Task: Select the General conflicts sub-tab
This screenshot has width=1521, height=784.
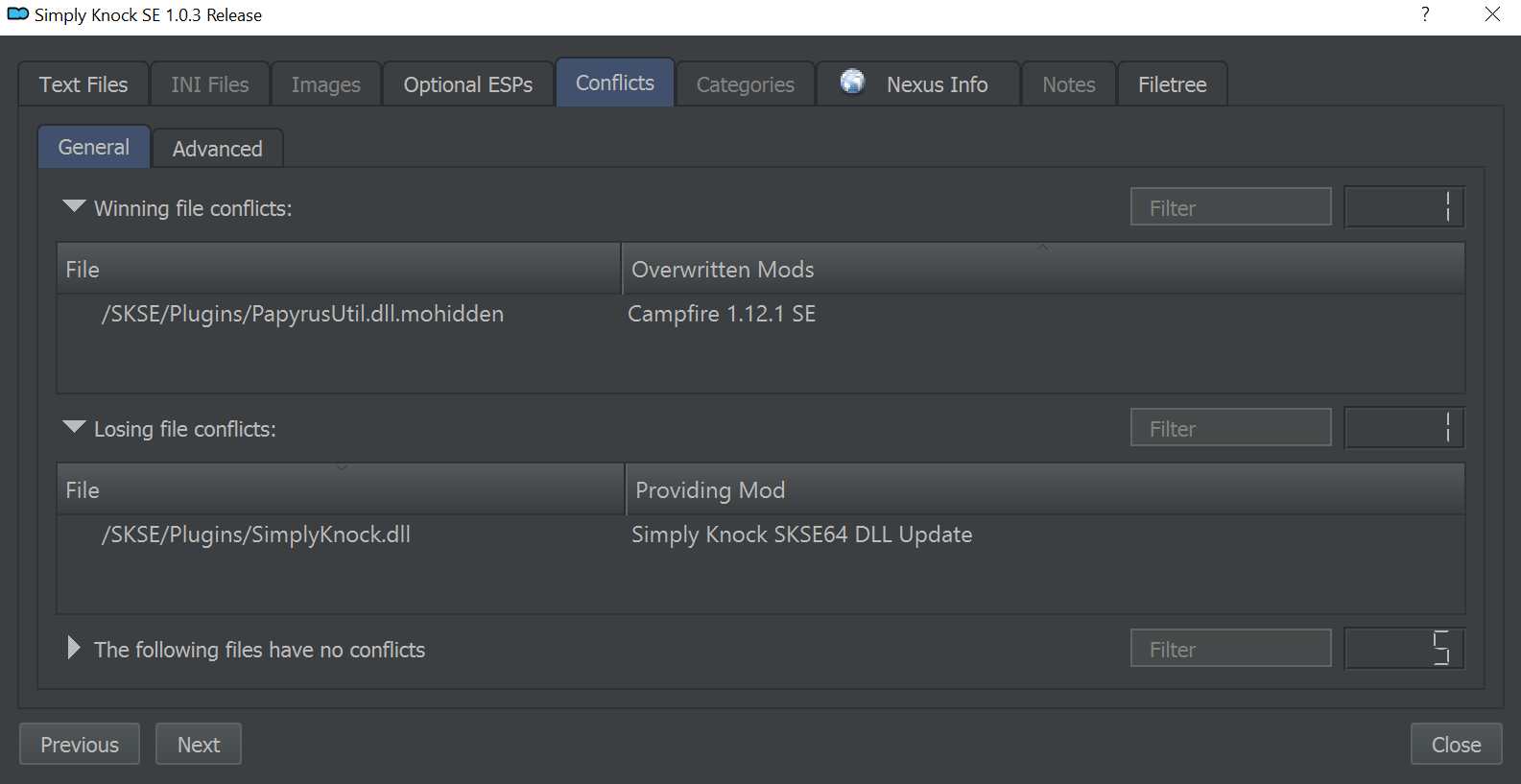Action: coord(94,147)
